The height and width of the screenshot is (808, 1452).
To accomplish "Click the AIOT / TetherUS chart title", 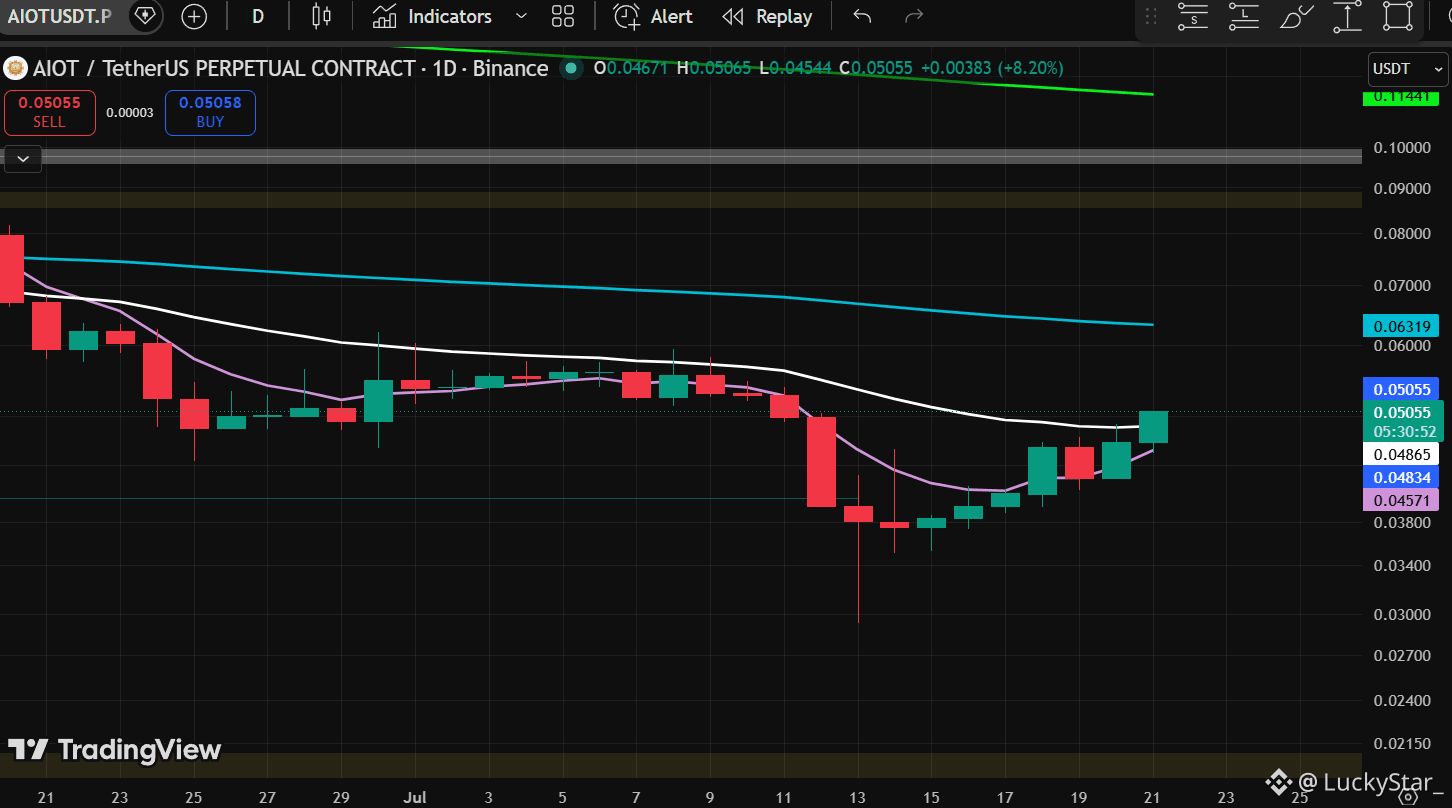I will (290, 68).
